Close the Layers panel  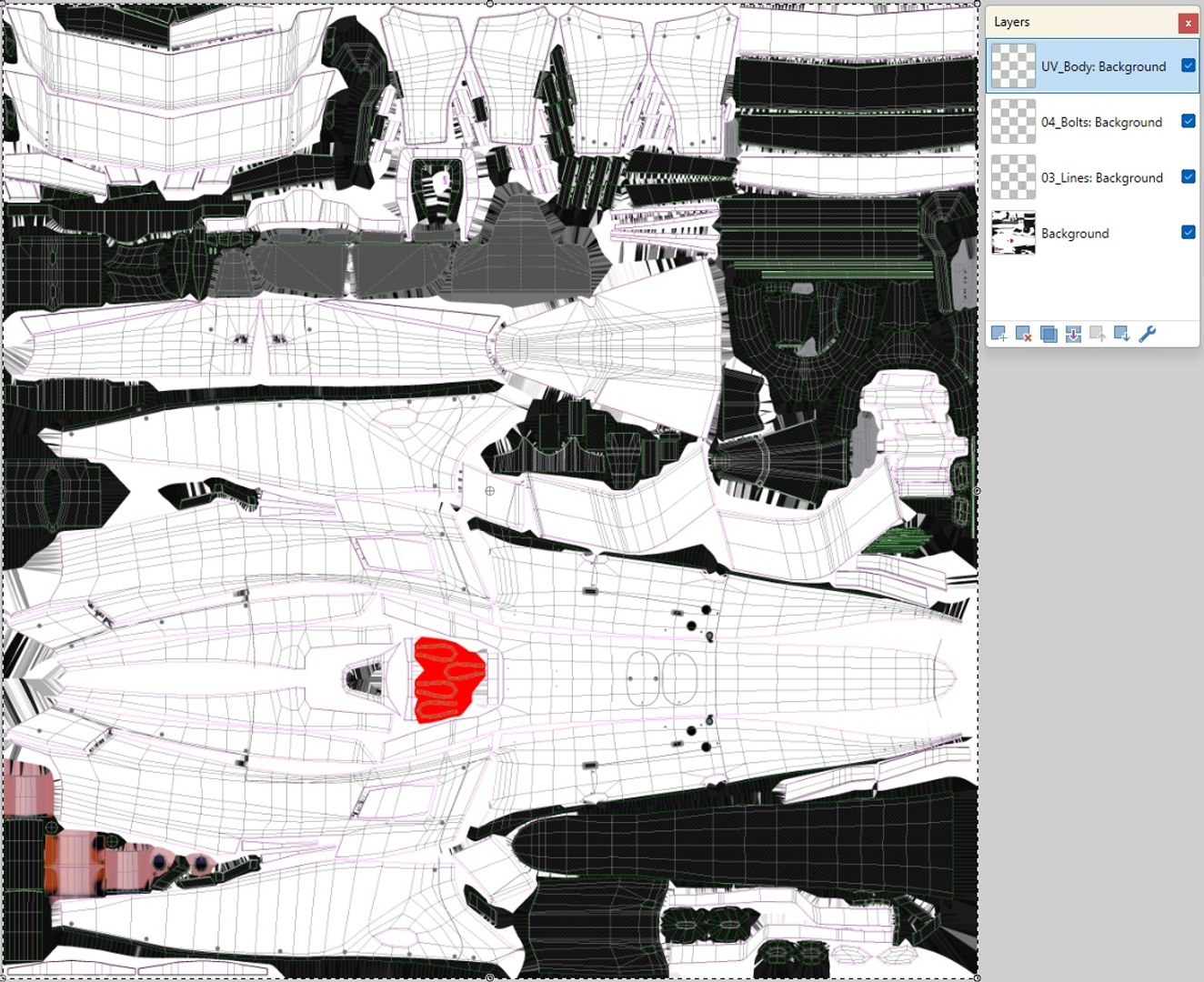1188,23
